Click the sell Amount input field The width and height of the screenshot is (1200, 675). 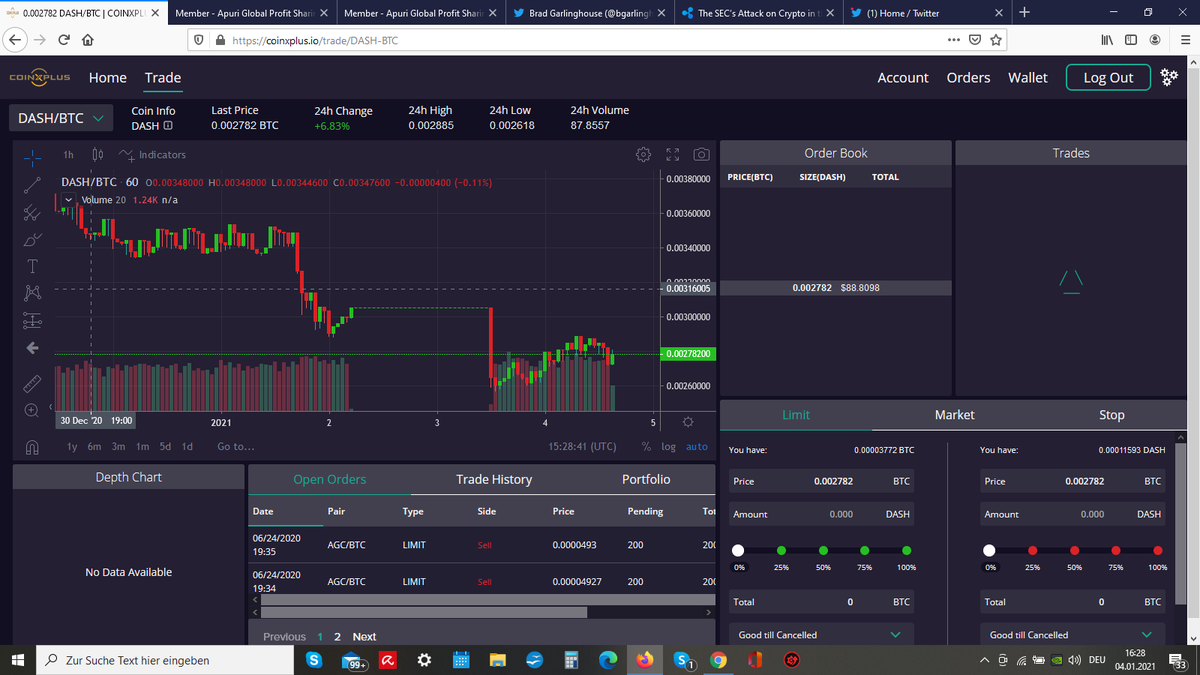pyautogui.click(x=1074, y=514)
